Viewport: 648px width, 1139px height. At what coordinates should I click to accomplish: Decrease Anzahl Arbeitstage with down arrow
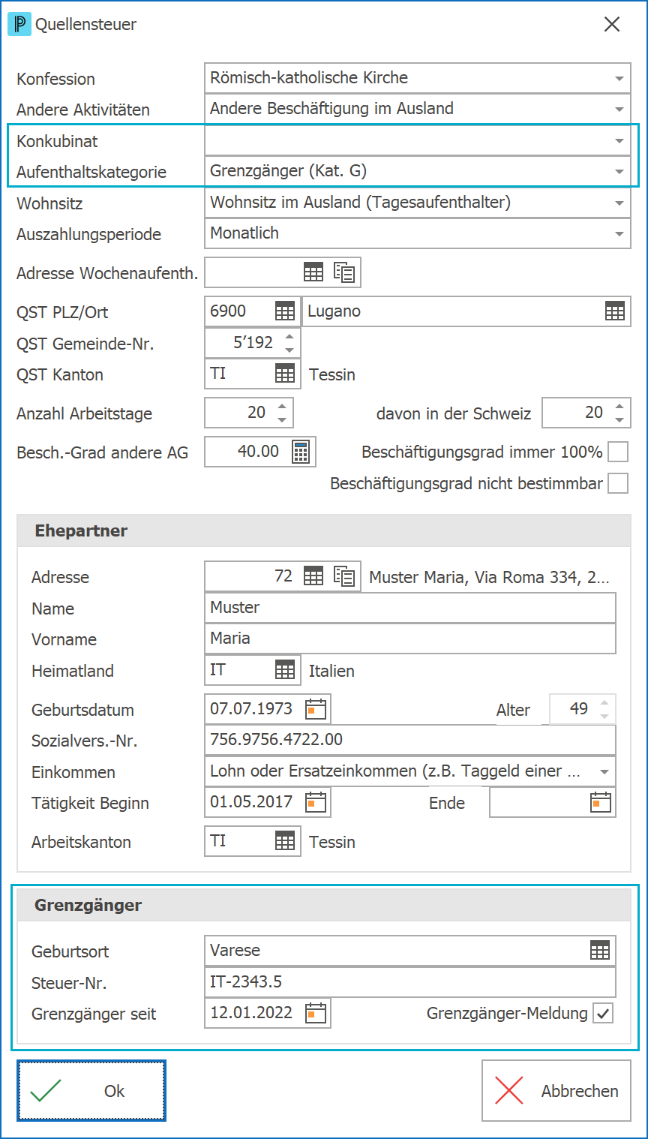coord(281,419)
